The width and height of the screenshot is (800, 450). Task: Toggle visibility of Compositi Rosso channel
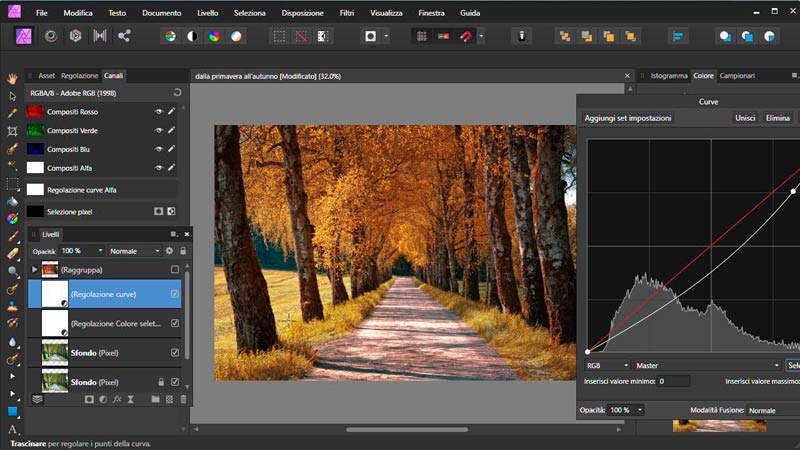point(159,112)
